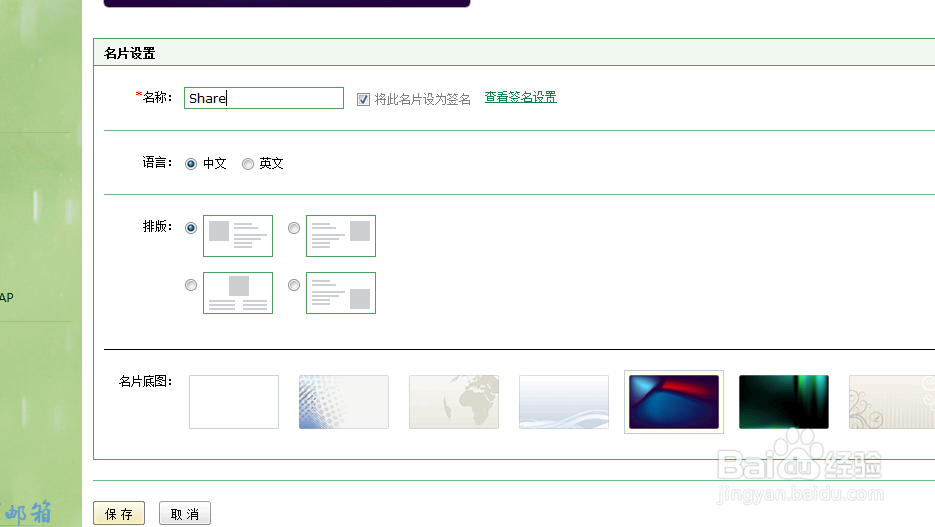Click the 名称 text field containing Share
This screenshot has height=527, width=935.
pos(264,98)
